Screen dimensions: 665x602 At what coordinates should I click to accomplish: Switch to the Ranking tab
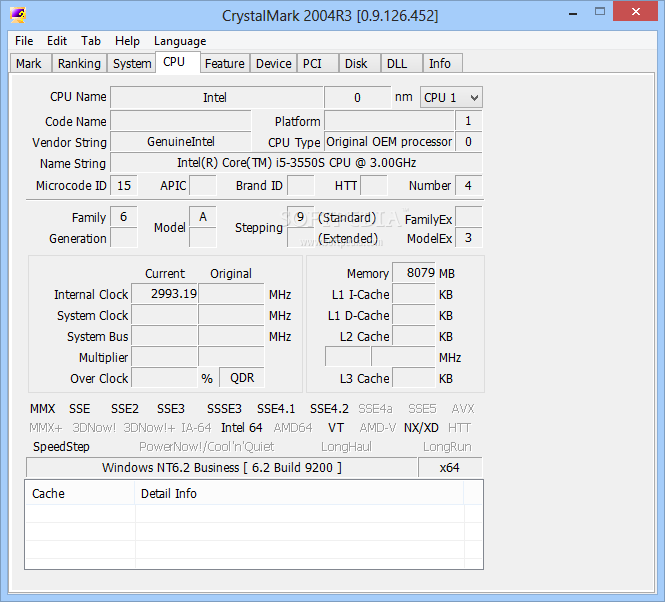79,64
